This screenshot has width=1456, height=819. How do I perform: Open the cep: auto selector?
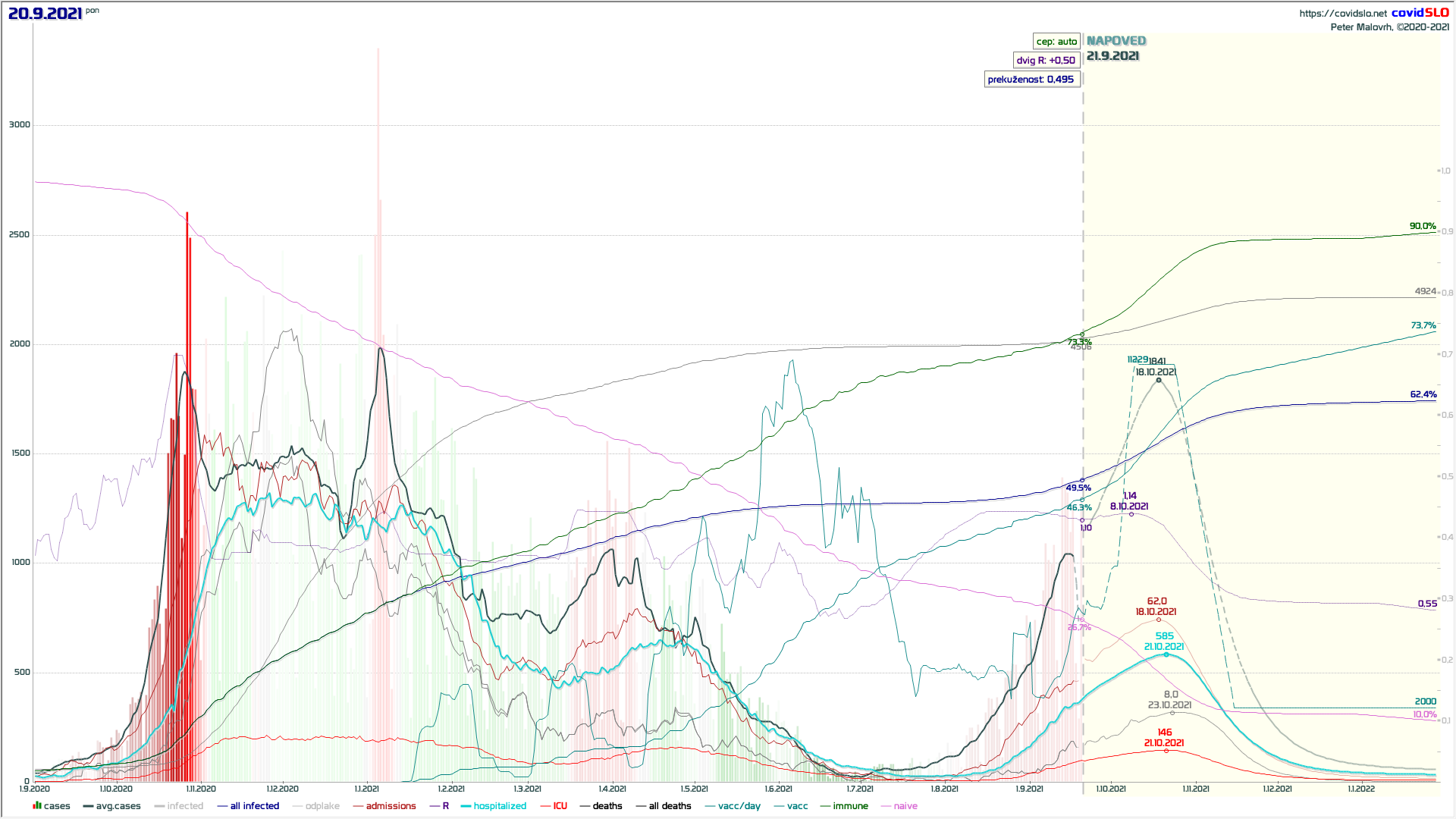tap(1056, 42)
